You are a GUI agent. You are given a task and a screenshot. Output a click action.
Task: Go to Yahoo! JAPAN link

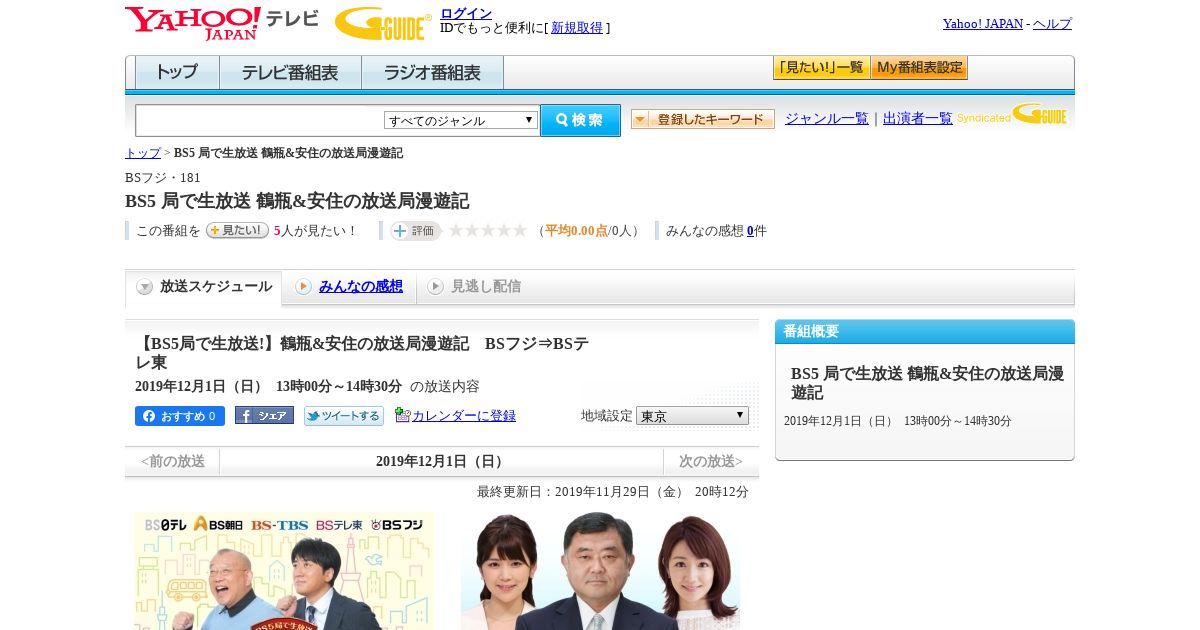point(982,24)
